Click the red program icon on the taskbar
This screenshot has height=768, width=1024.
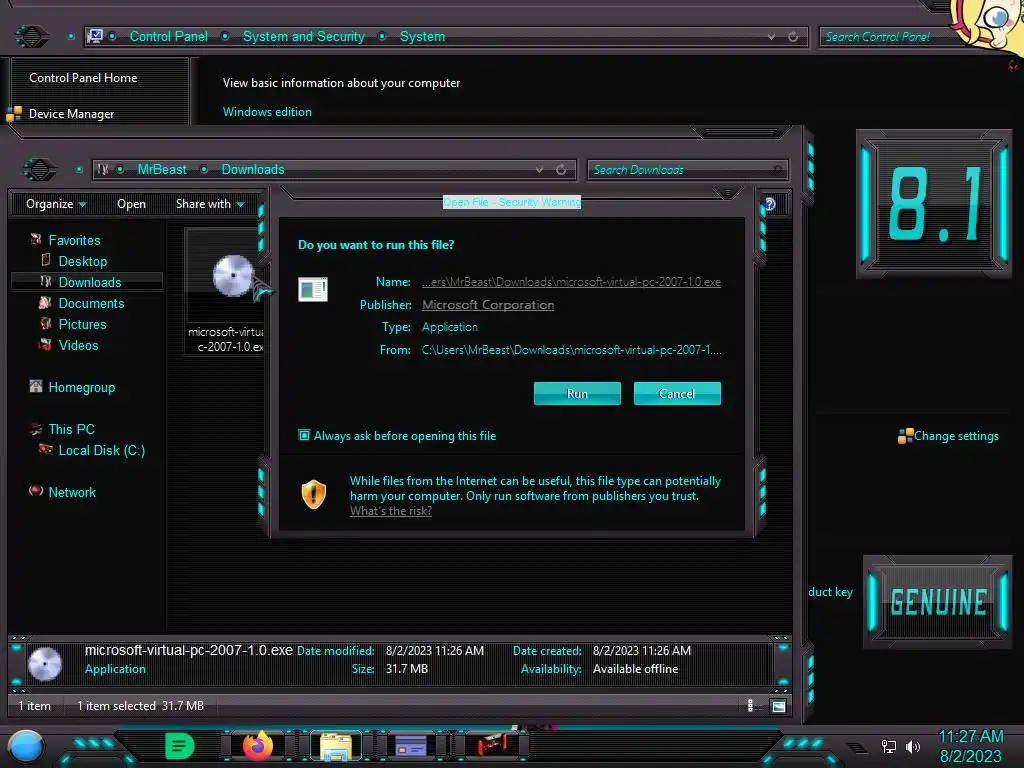point(492,744)
